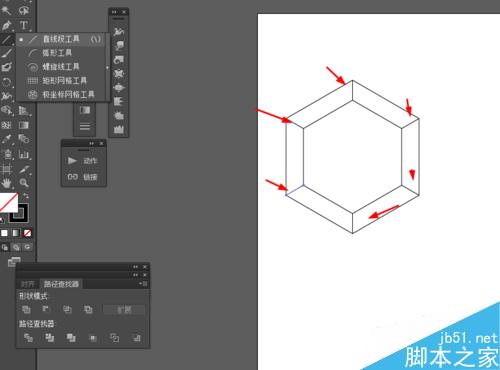
Task: Select the Column Graph tool
Action: 23,154
